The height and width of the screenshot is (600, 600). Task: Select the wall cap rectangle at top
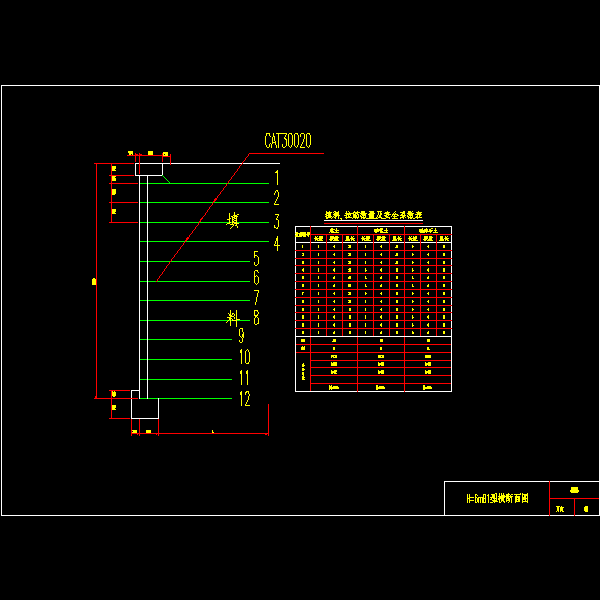point(149,170)
